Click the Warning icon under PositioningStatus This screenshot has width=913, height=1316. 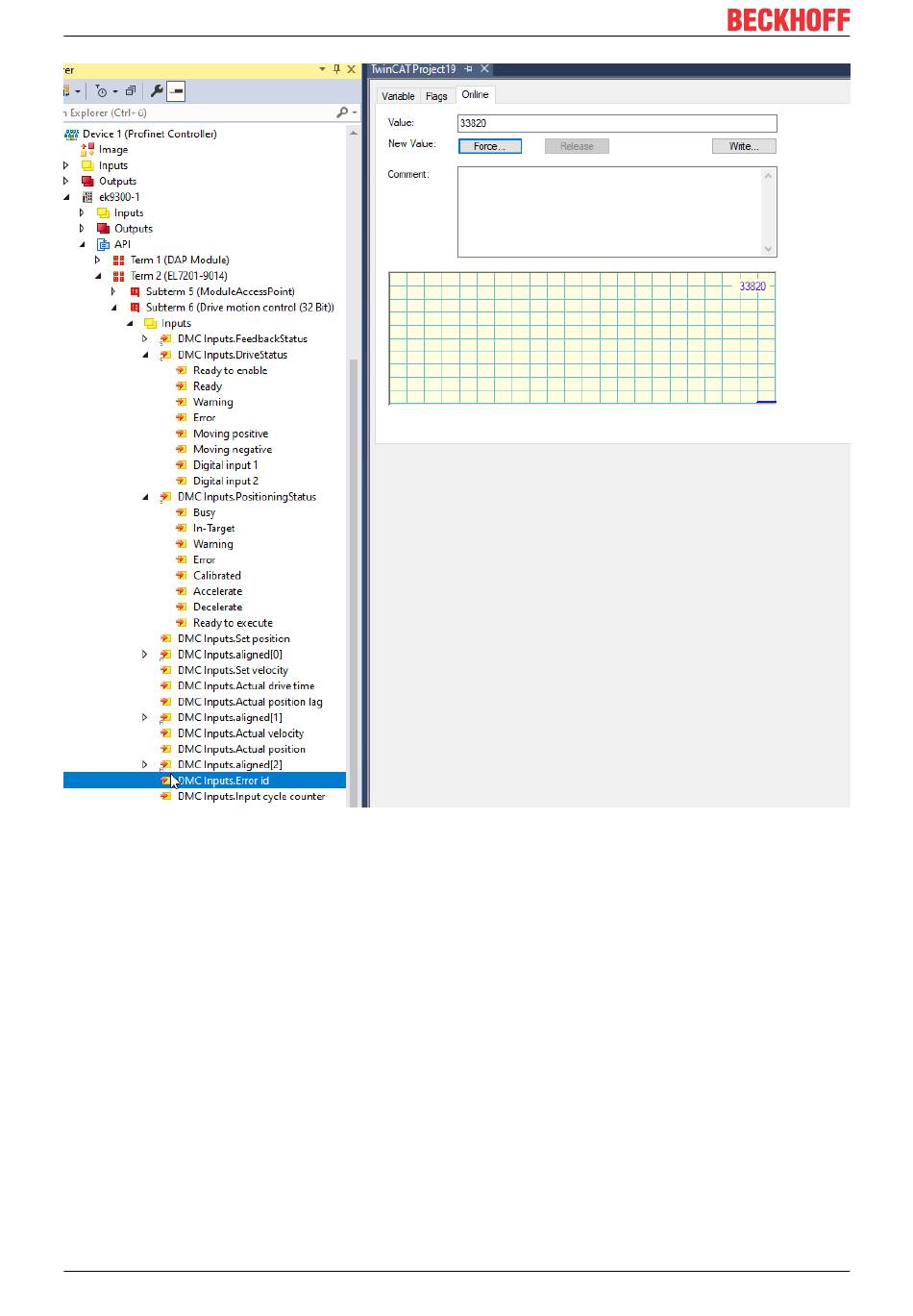182,544
